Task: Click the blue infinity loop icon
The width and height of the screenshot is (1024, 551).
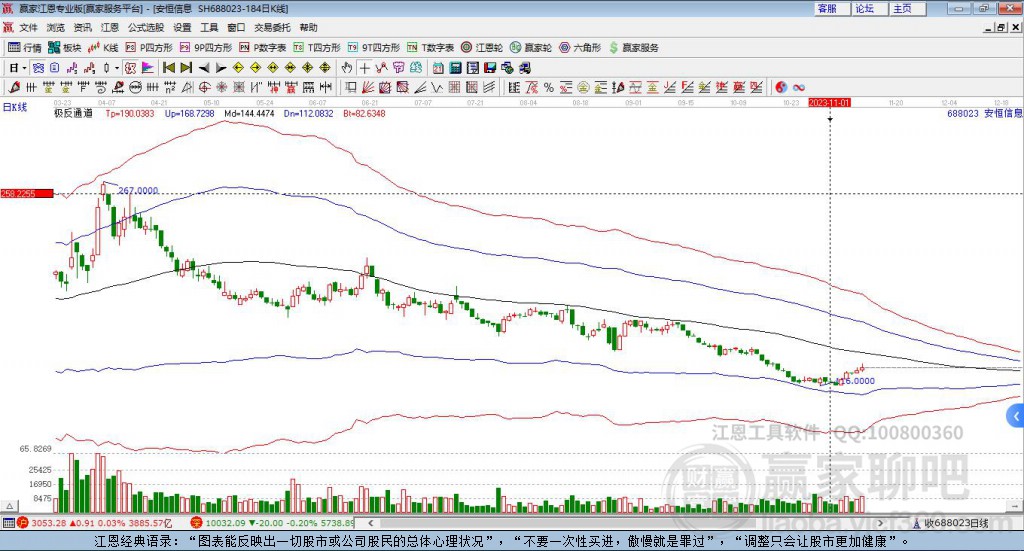Action: (799, 87)
